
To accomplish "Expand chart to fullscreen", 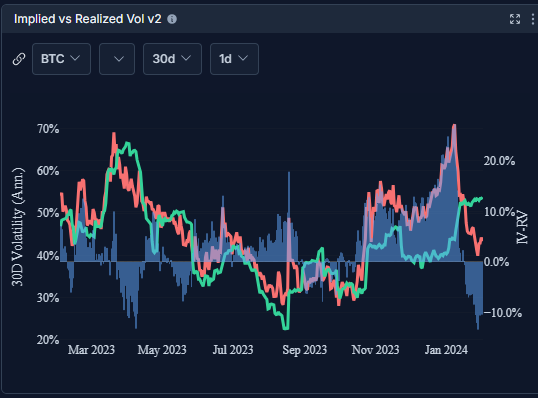I will 515,19.
